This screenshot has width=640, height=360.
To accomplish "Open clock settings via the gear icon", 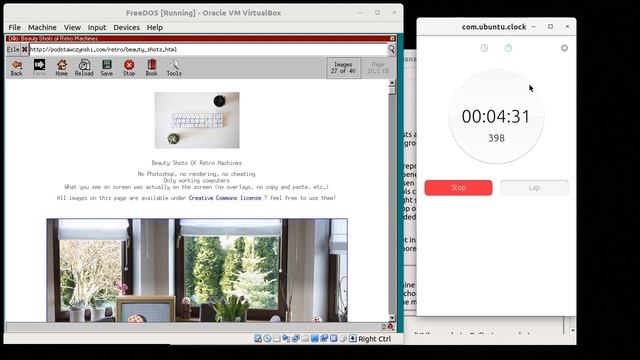I will click(x=564, y=48).
